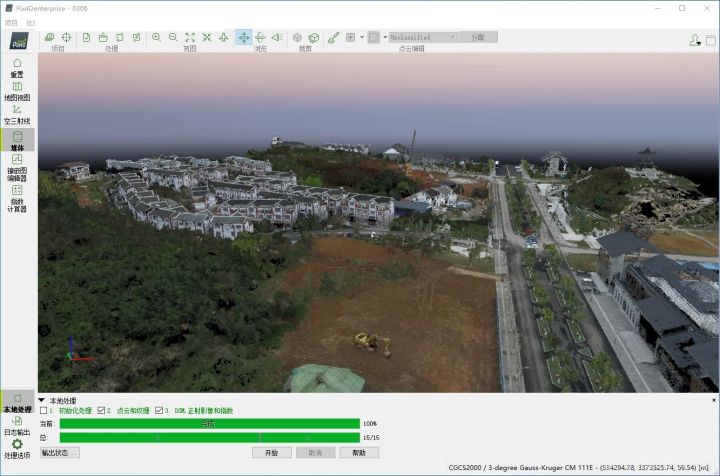Open the 地图视图 map view panel
720x476 pixels.
17,91
